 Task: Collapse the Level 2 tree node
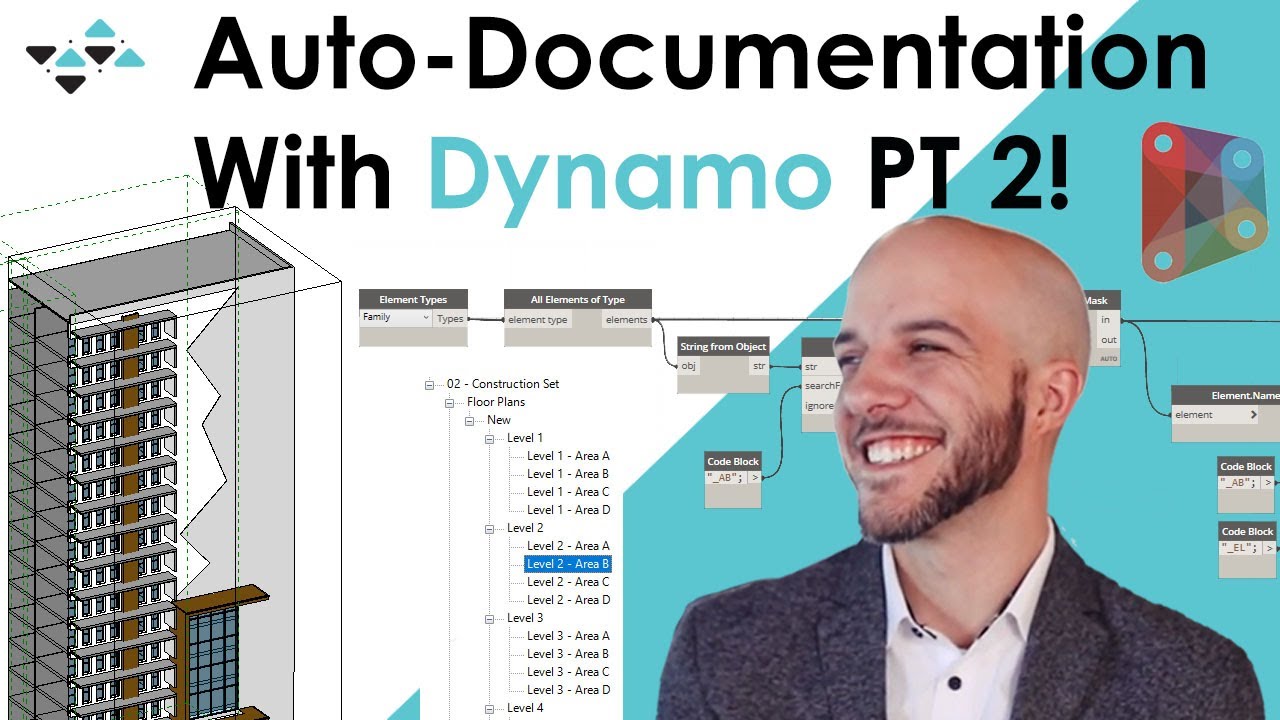point(491,528)
